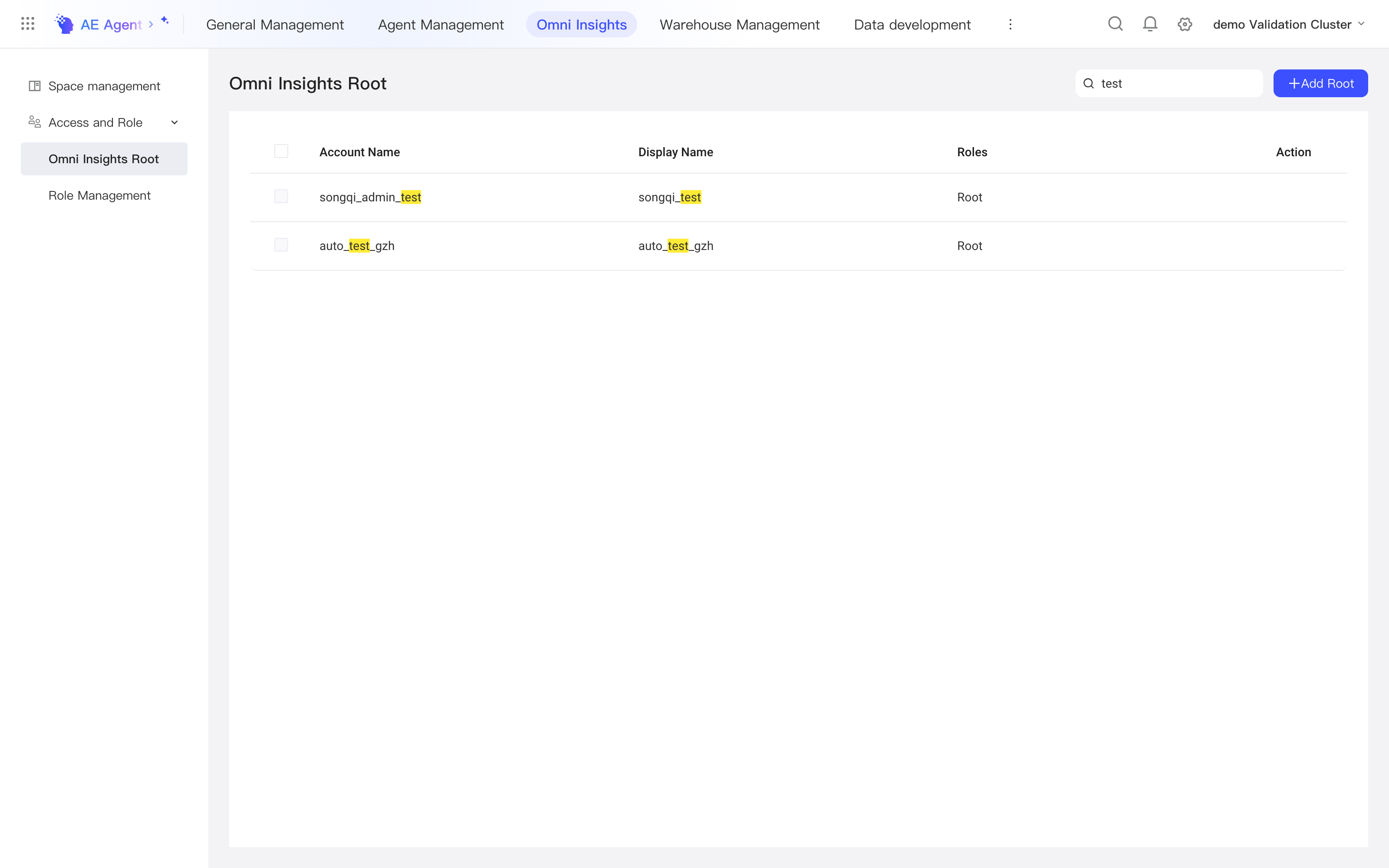
Task: Click the Space management sidebar icon
Action: click(x=34, y=86)
